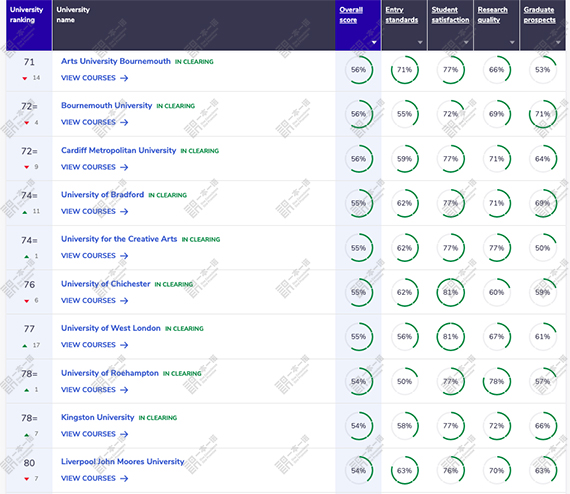Screen dimensions: 570x494
Task: Sort by Research quality header link
Action: [x=492, y=15]
